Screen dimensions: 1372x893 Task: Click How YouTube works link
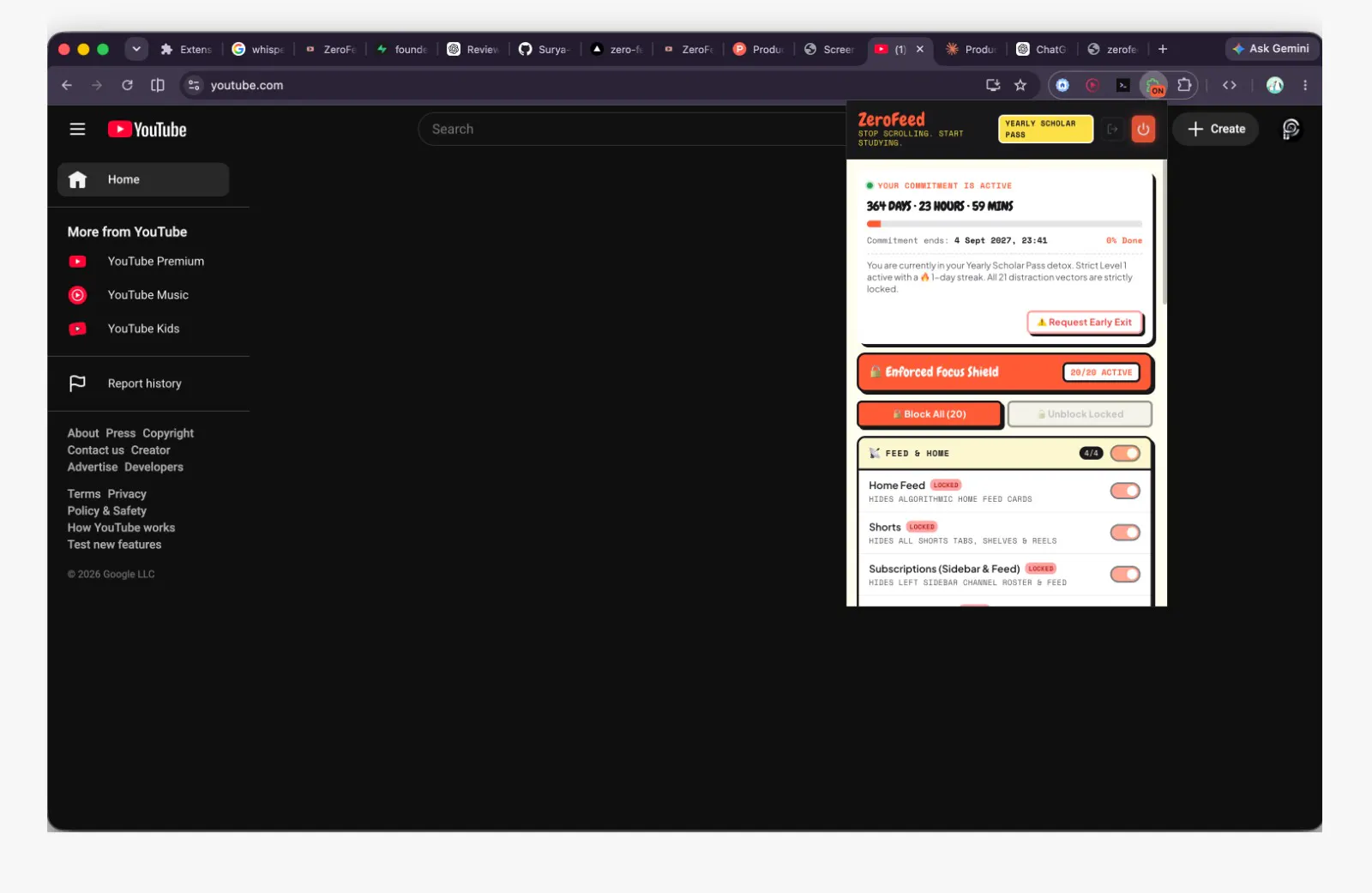[x=121, y=528]
